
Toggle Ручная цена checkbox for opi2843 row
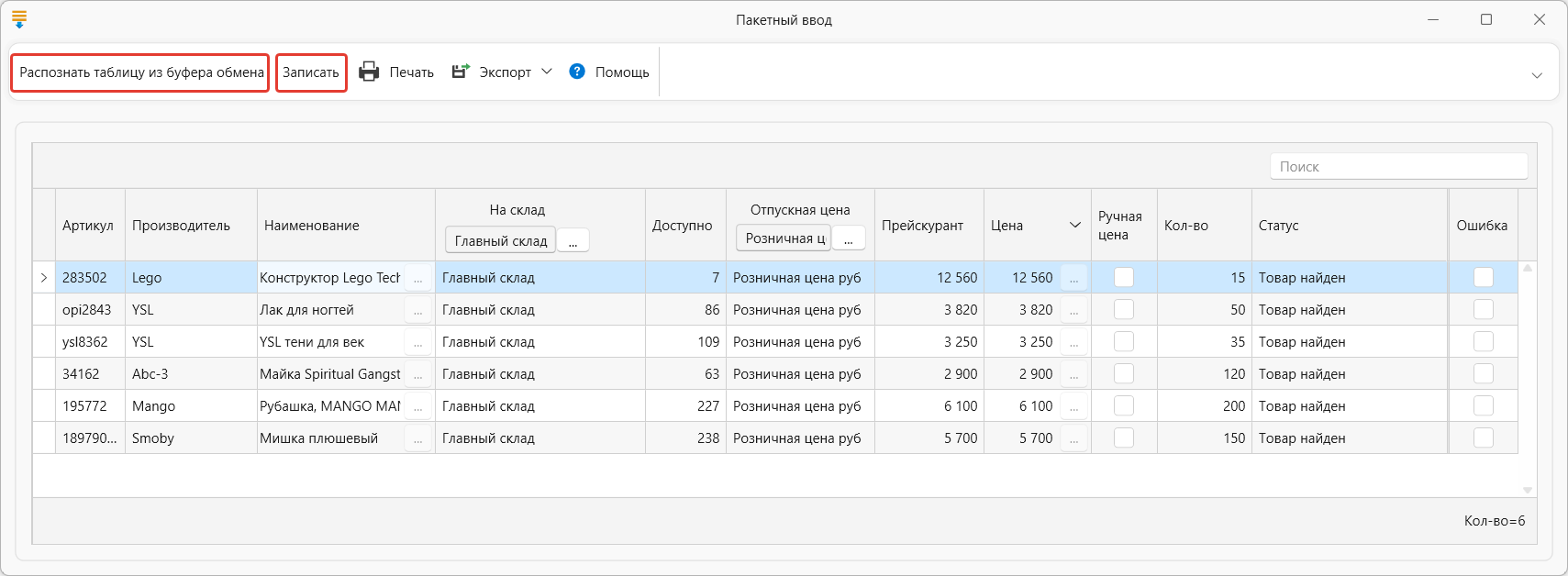point(1124,309)
